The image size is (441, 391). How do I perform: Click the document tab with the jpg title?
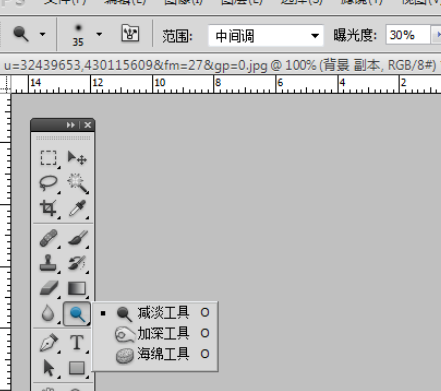[x=220, y=65]
